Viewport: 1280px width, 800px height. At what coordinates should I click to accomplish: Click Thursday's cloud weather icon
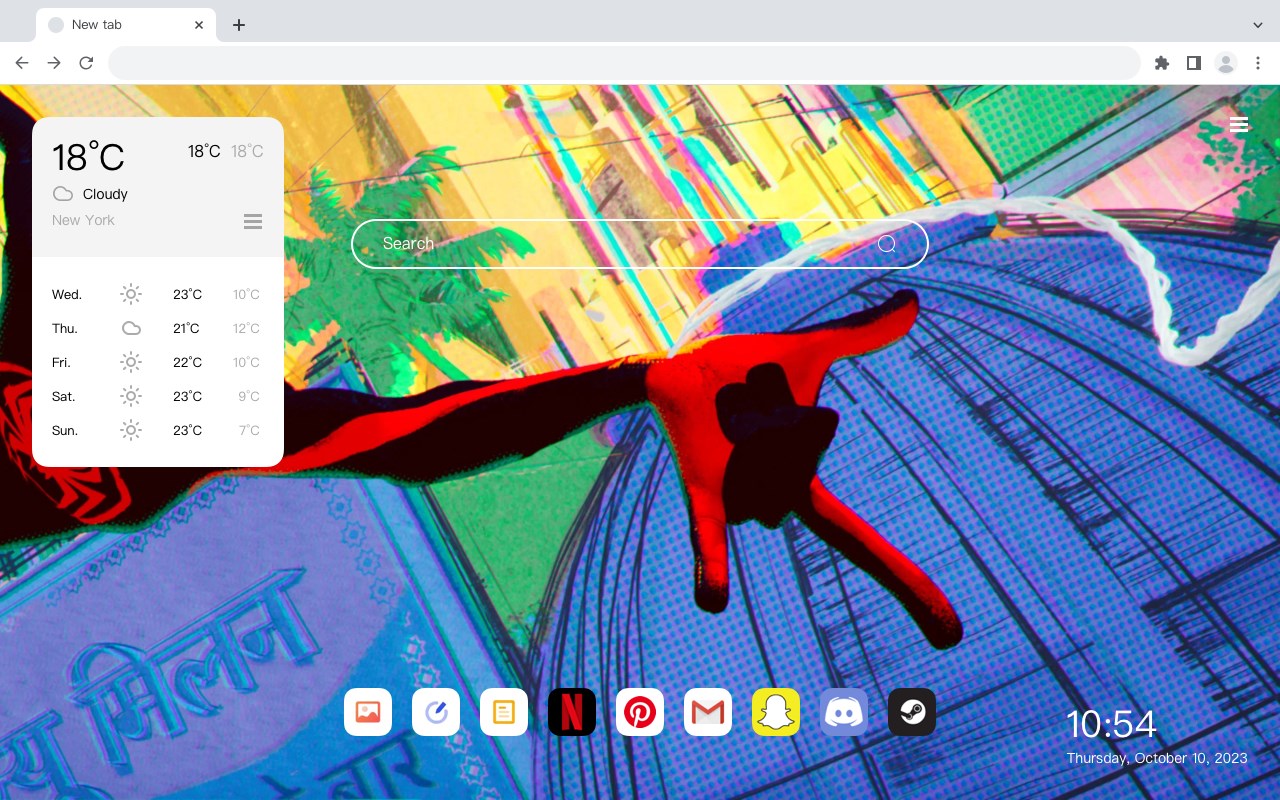coord(131,328)
